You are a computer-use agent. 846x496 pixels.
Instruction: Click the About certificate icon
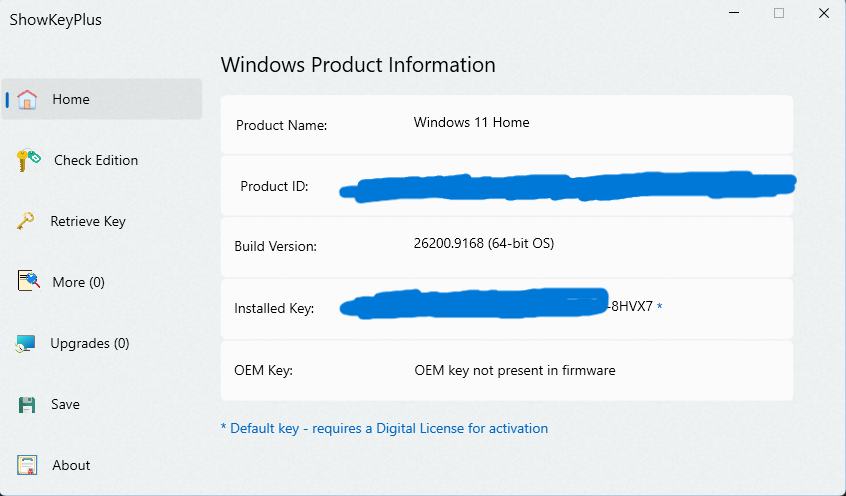(x=27, y=465)
